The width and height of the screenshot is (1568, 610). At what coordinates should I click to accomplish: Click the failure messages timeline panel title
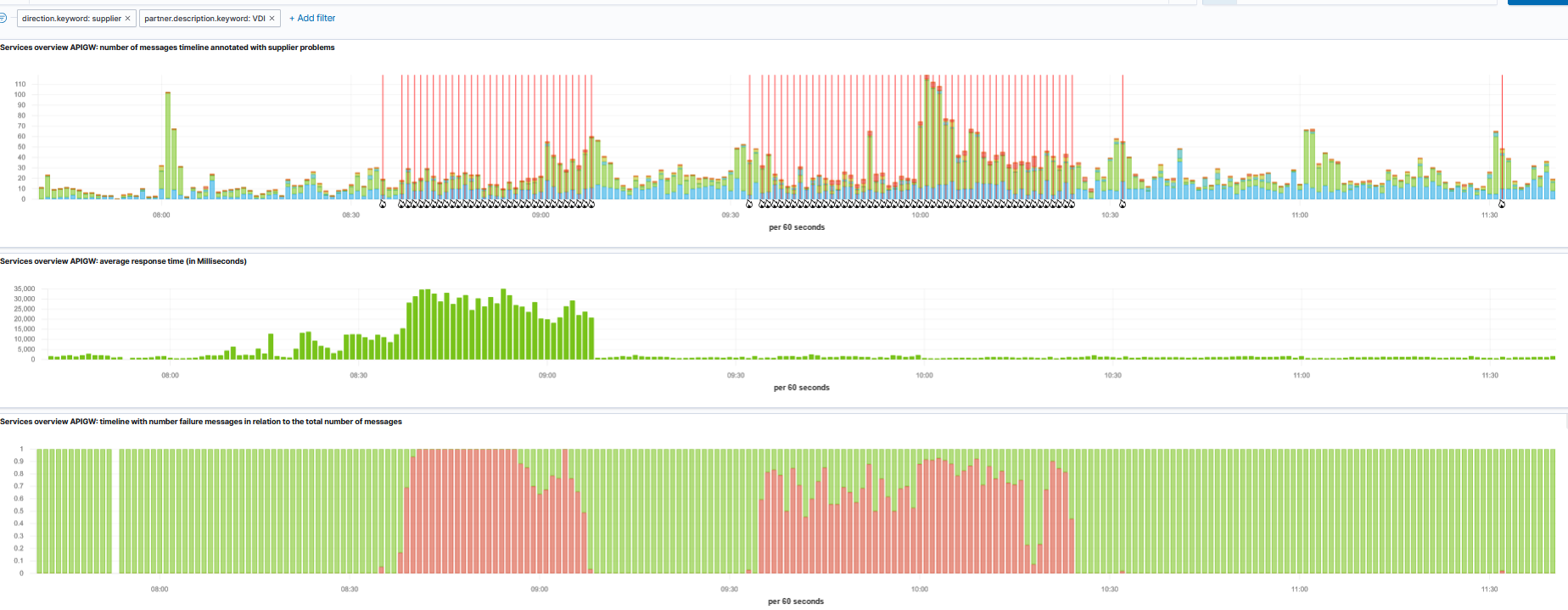tap(201, 422)
